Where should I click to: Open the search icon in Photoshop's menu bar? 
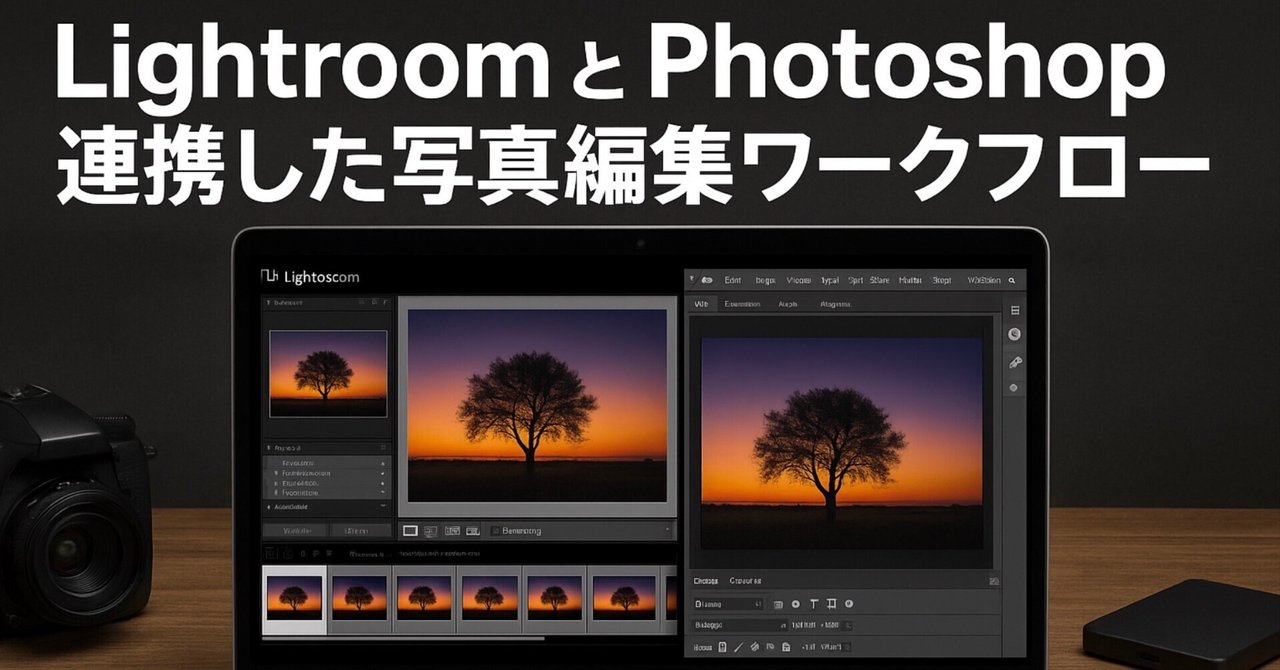click(x=1013, y=279)
